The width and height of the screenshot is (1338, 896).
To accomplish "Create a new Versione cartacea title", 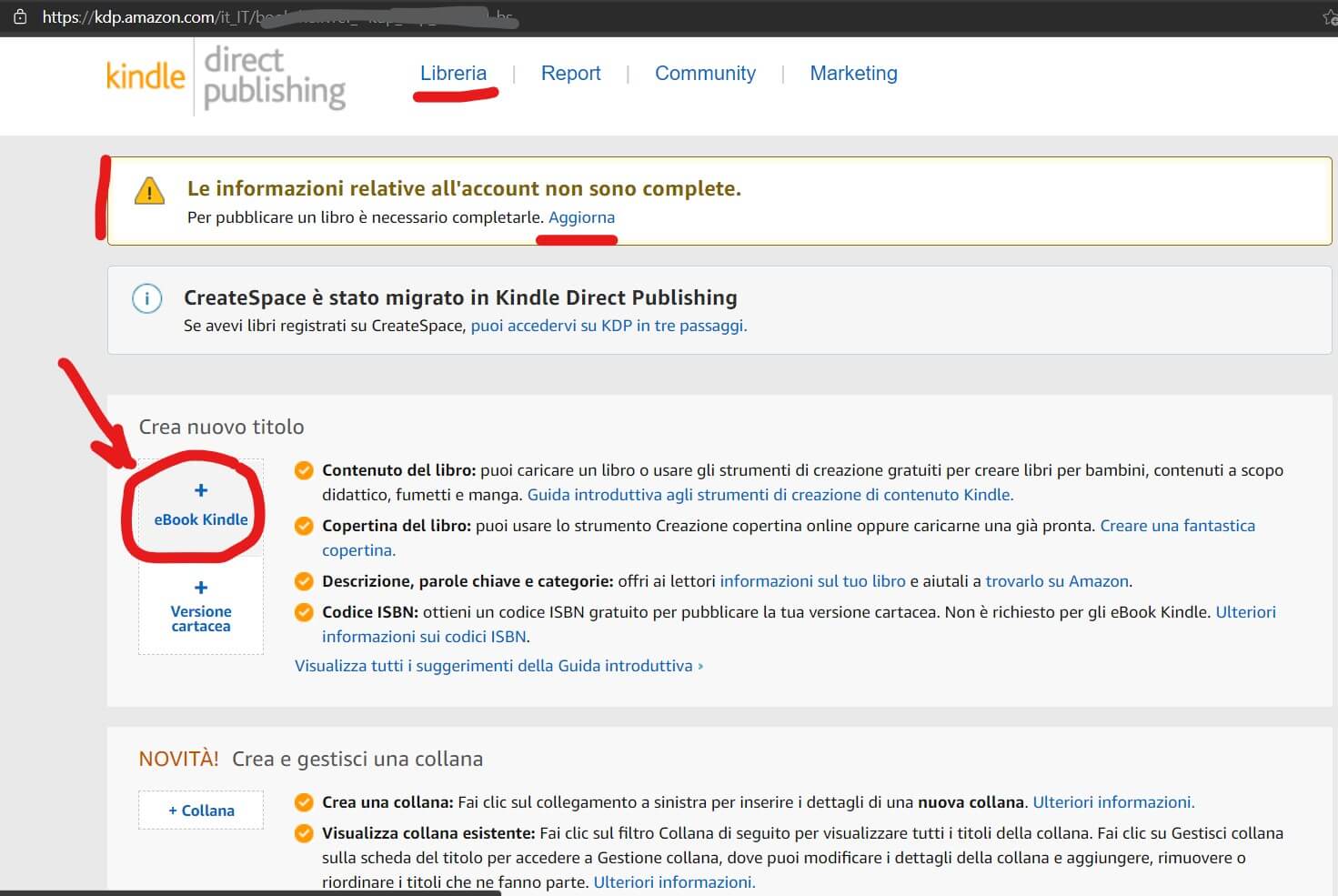I will 201,619.
